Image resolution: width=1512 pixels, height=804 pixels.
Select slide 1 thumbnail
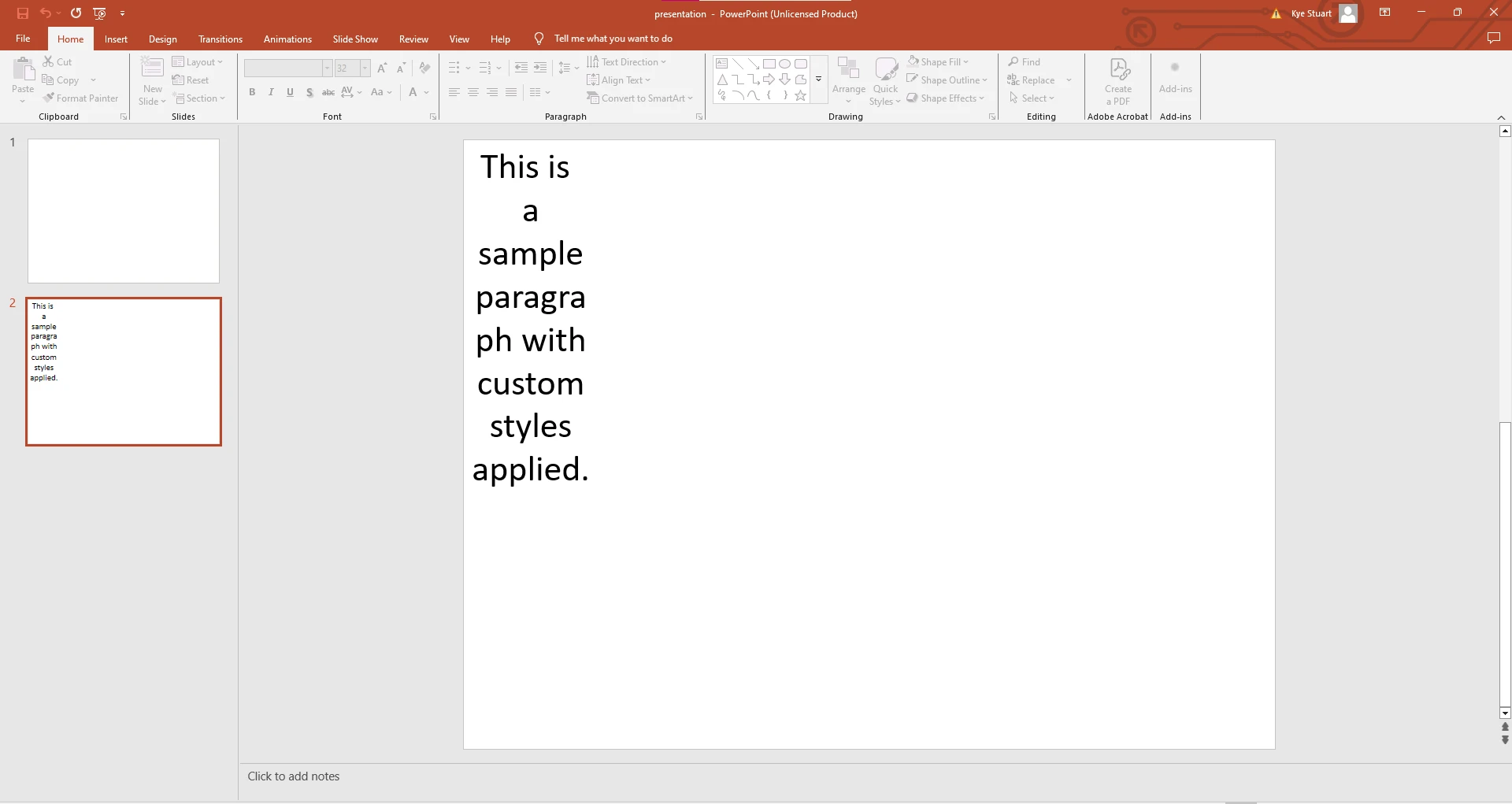124,211
